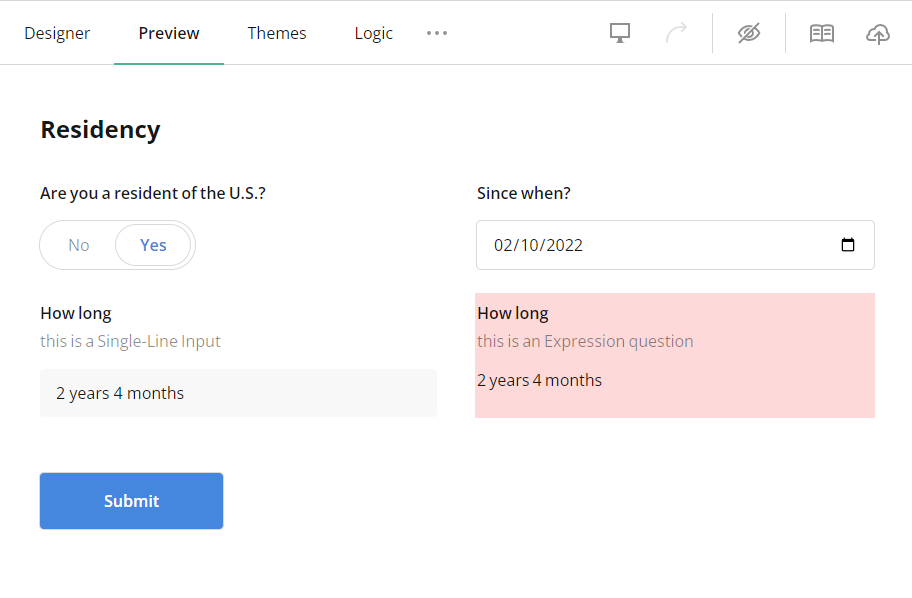Switch to the Logic tab
Viewport: 912px width, 598px height.
[x=373, y=32]
